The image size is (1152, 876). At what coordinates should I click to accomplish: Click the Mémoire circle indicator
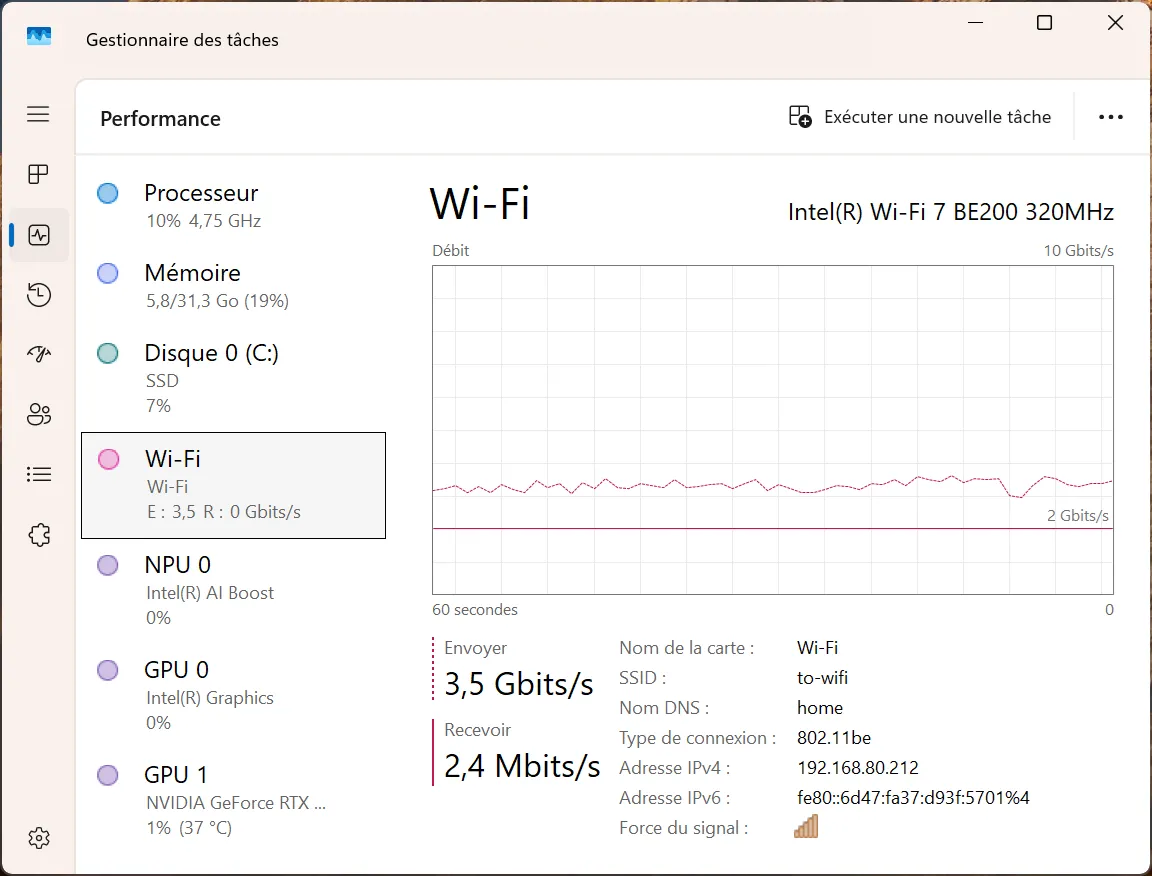click(108, 273)
